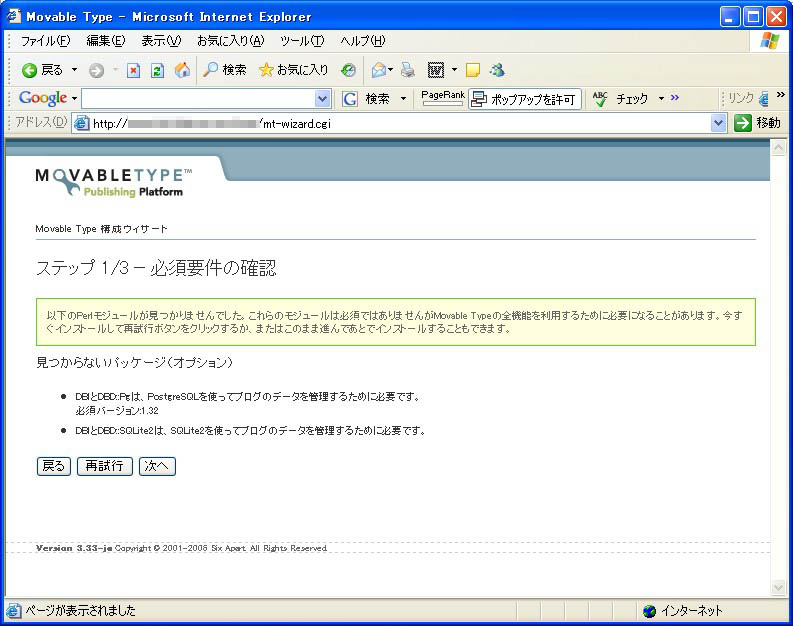Refresh the page using the green arrows icon
The width and height of the screenshot is (793, 626).
tap(157, 70)
